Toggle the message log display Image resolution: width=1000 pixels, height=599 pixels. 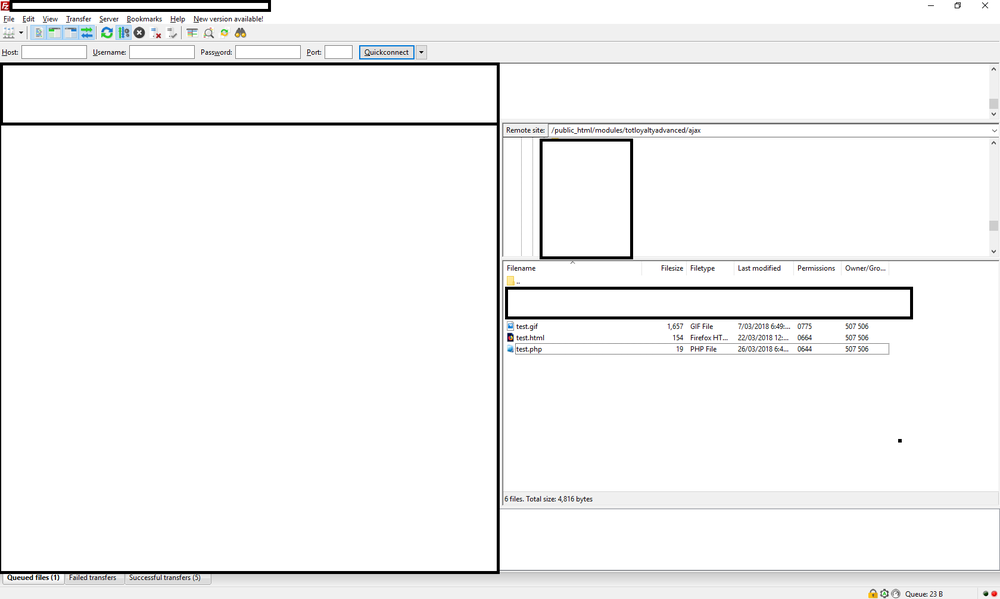(x=38, y=33)
